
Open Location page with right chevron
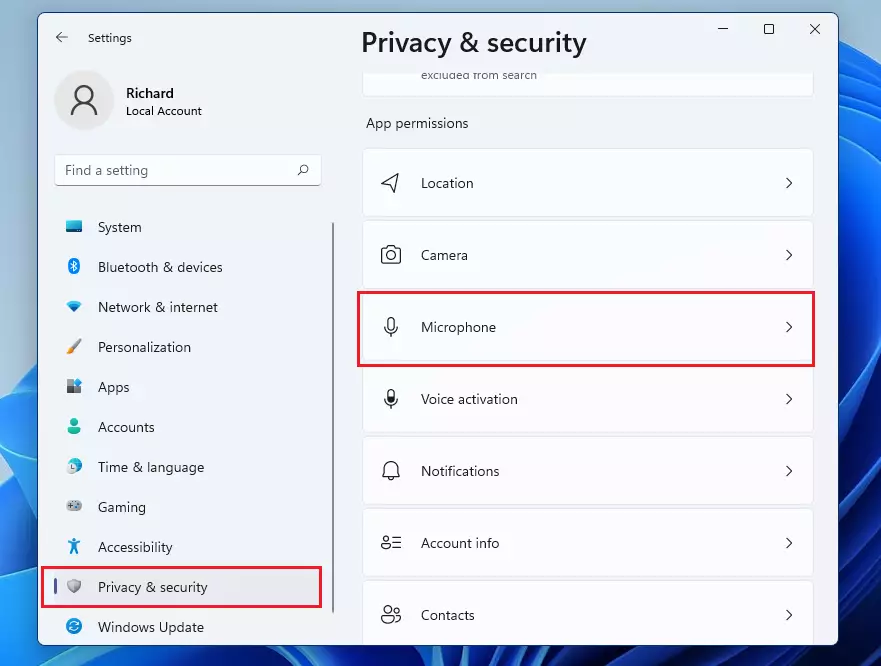(789, 183)
